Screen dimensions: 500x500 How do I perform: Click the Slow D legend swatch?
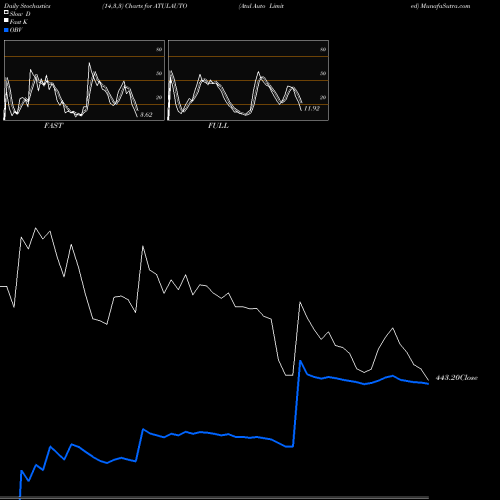(x=6, y=13)
